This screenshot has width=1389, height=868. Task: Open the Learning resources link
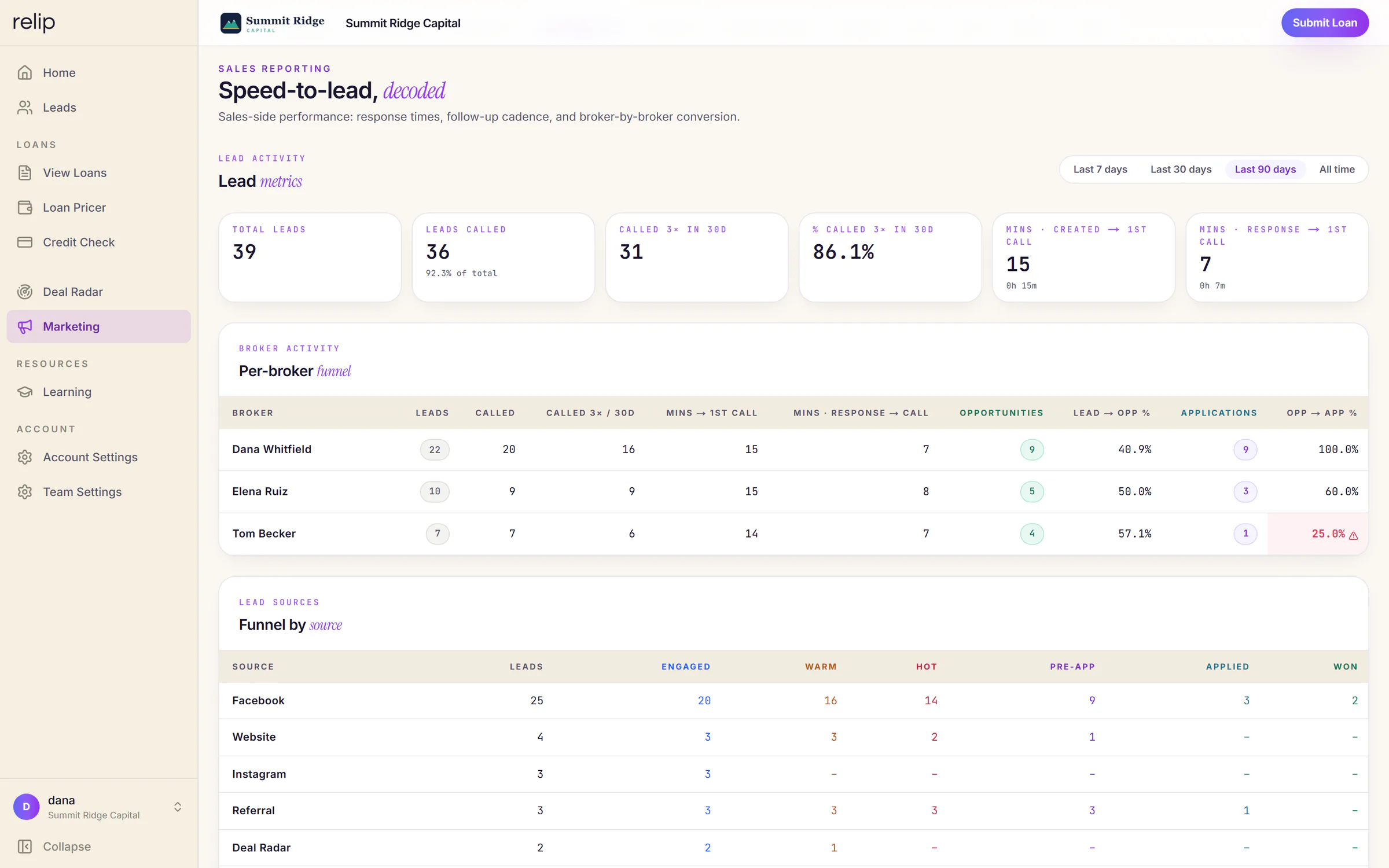point(99,392)
